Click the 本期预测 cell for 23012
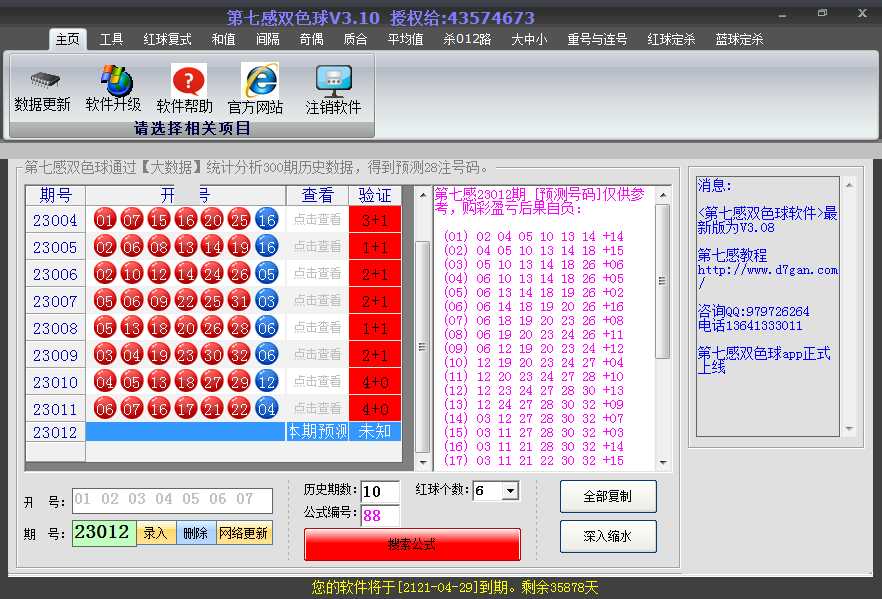 coord(317,431)
